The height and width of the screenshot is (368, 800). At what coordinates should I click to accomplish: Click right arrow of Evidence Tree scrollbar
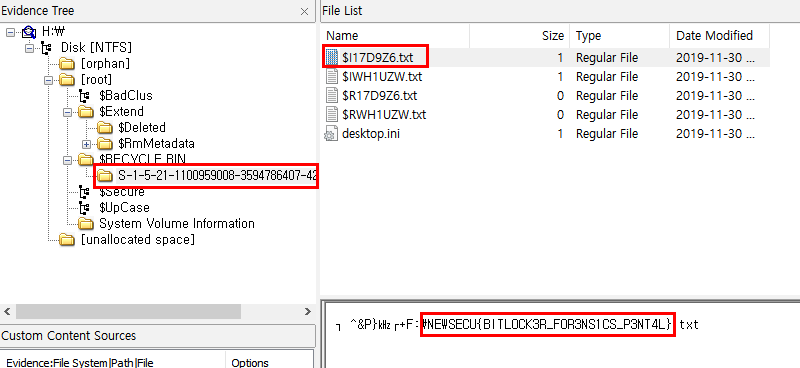pyautogui.click(x=308, y=311)
